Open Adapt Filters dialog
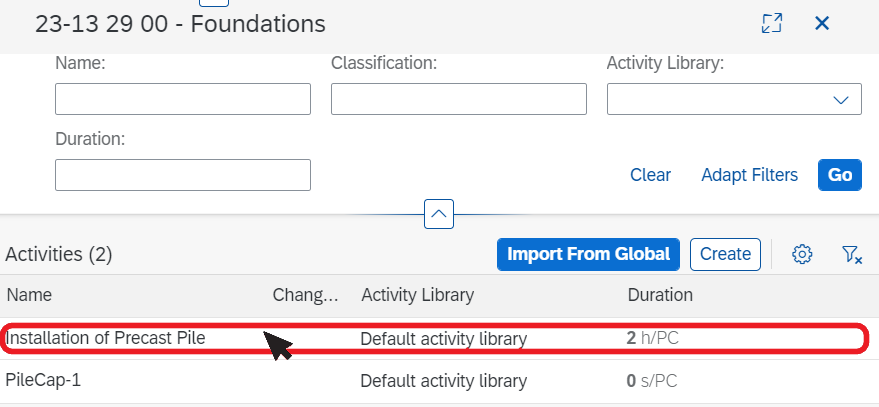This screenshot has width=879, height=407. (750, 175)
